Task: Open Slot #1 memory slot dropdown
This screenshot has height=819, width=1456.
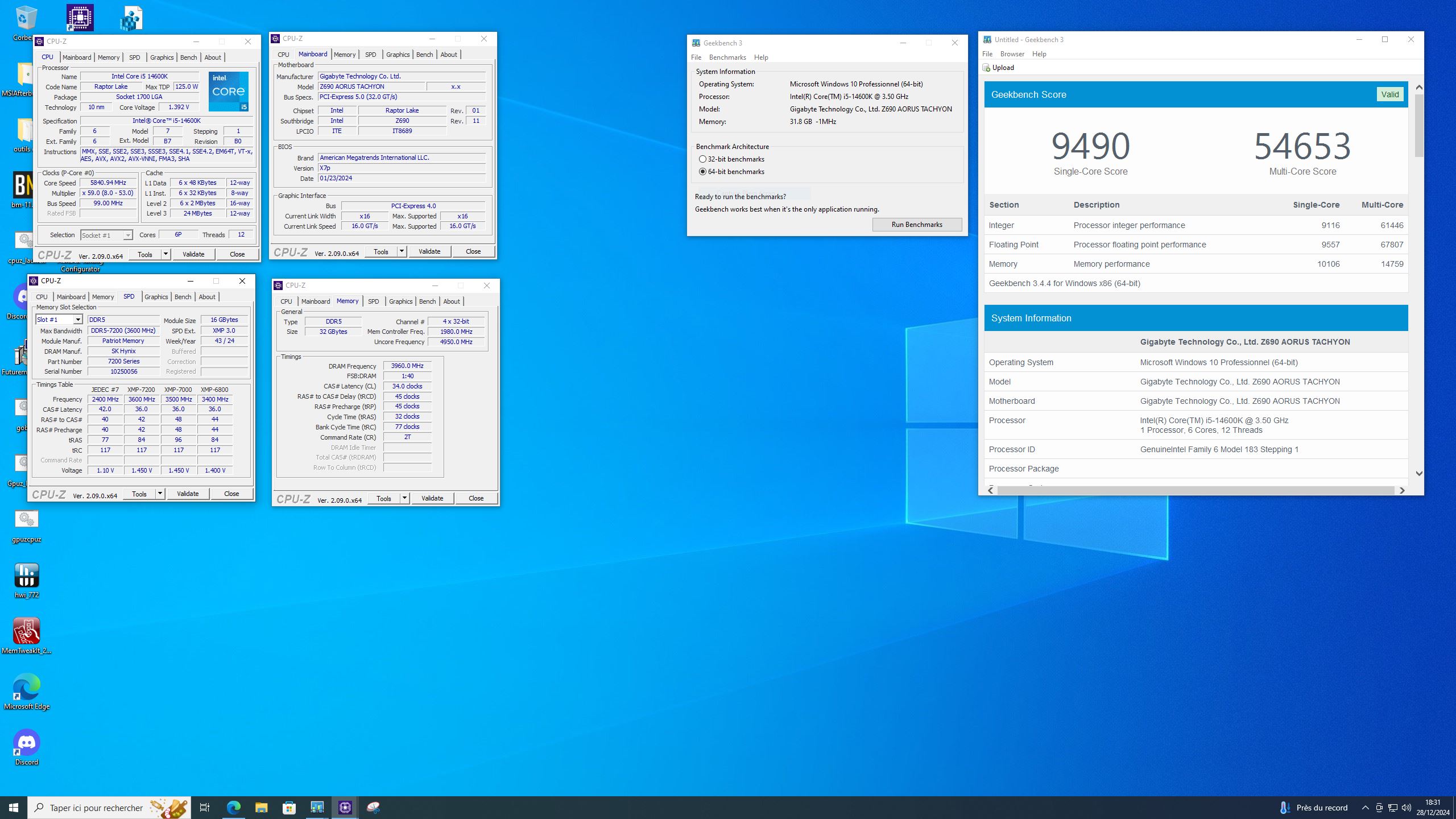Action: point(59,320)
